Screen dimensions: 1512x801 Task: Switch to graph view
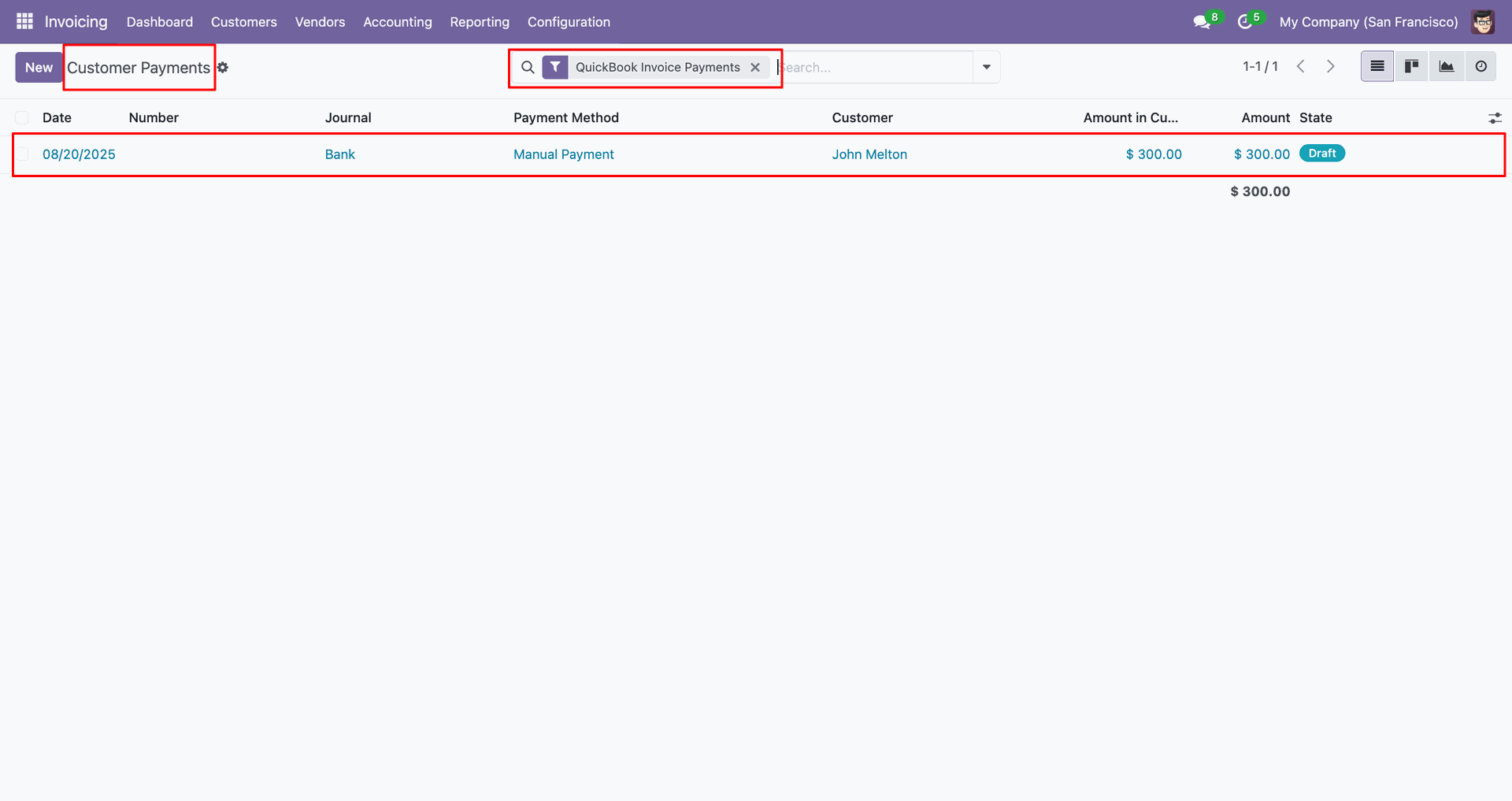[1446, 67]
